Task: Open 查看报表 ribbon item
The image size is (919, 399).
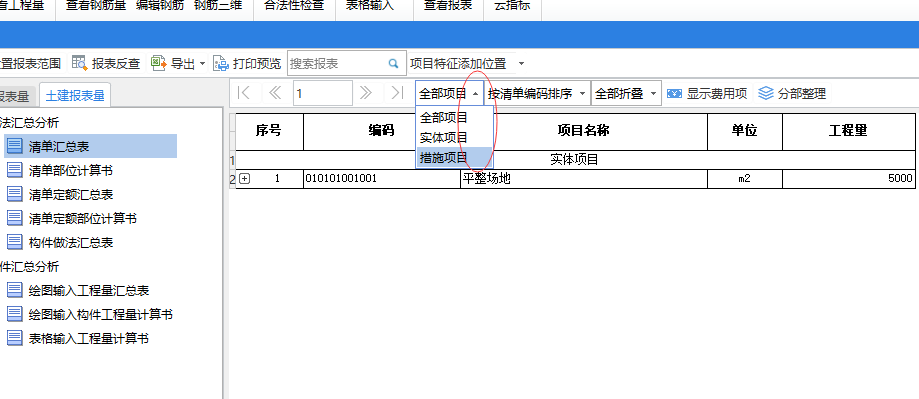Action: click(448, 5)
